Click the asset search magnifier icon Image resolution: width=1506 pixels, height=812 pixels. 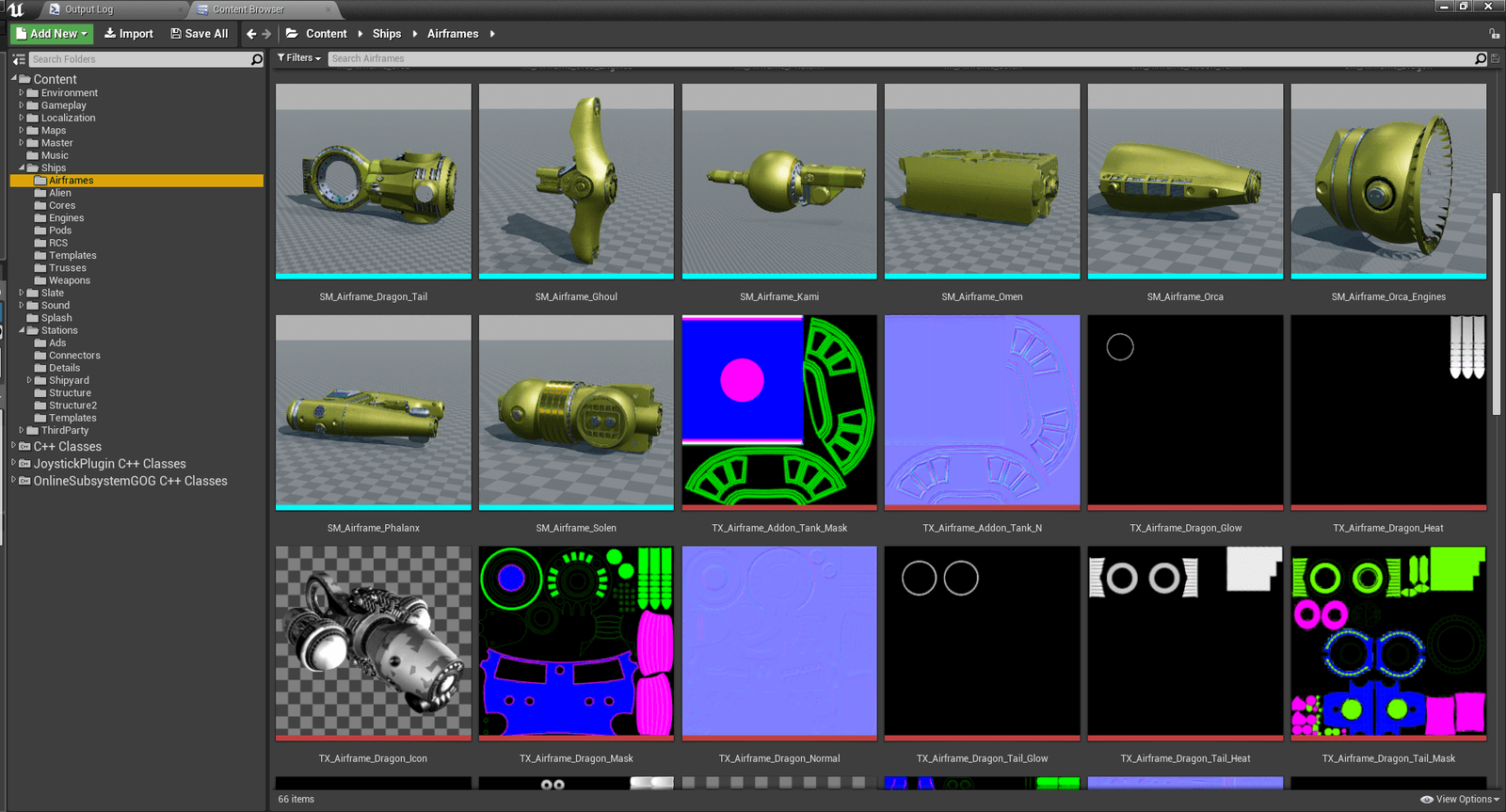pyautogui.click(x=1481, y=58)
